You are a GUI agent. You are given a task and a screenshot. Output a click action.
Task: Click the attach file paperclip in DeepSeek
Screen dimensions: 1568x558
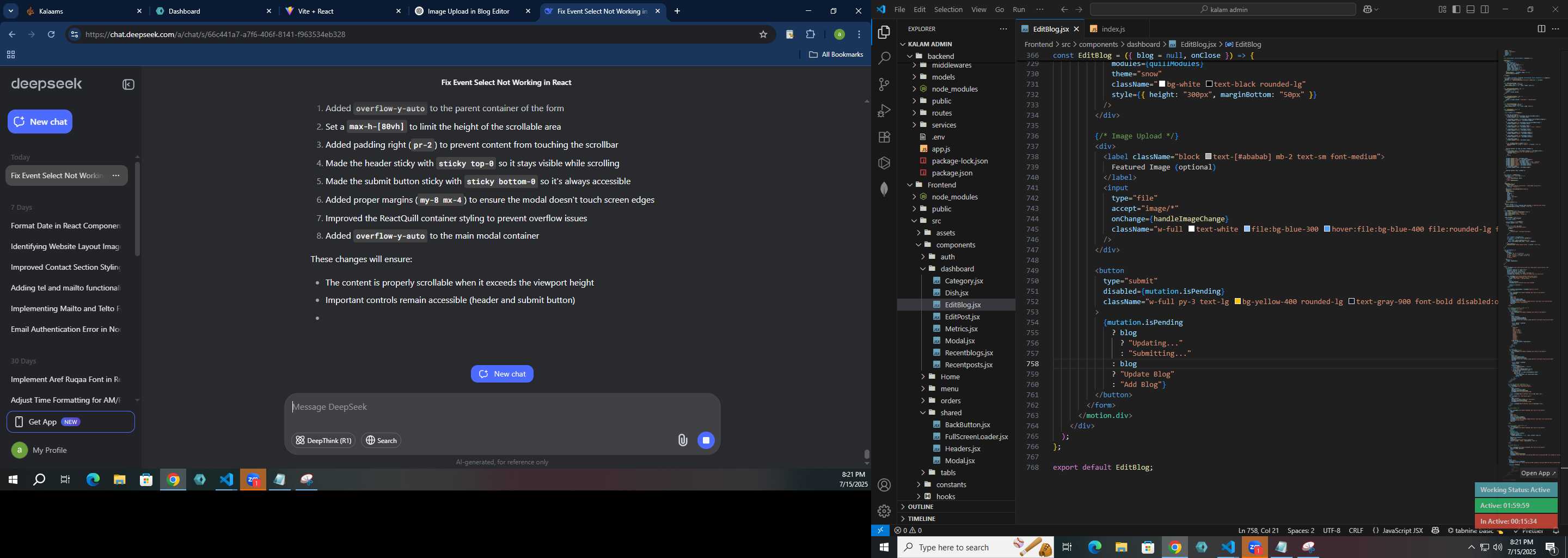pyautogui.click(x=682, y=440)
